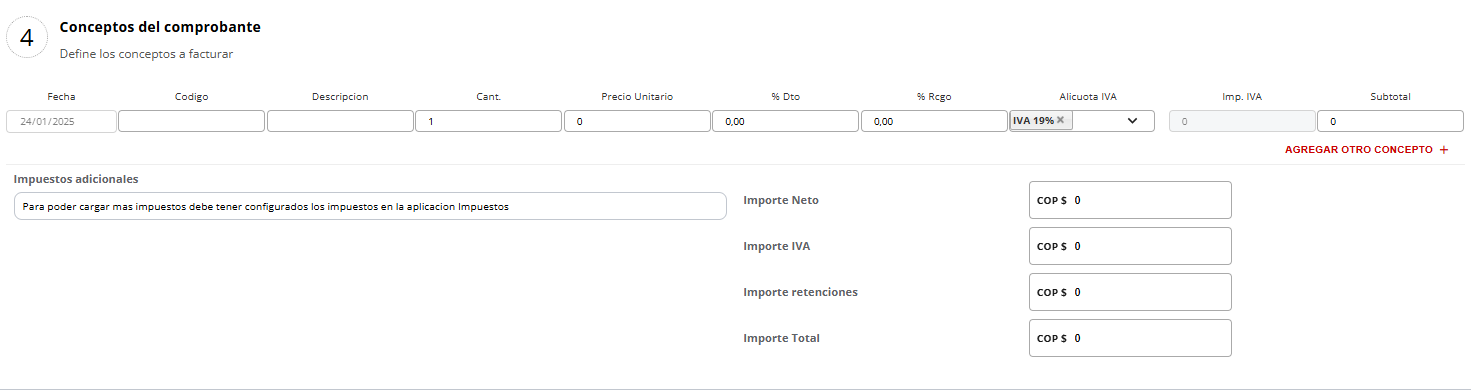The image size is (1471, 391).
Task: Focus the Codigo input field
Action: pyautogui.click(x=191, y=121)
